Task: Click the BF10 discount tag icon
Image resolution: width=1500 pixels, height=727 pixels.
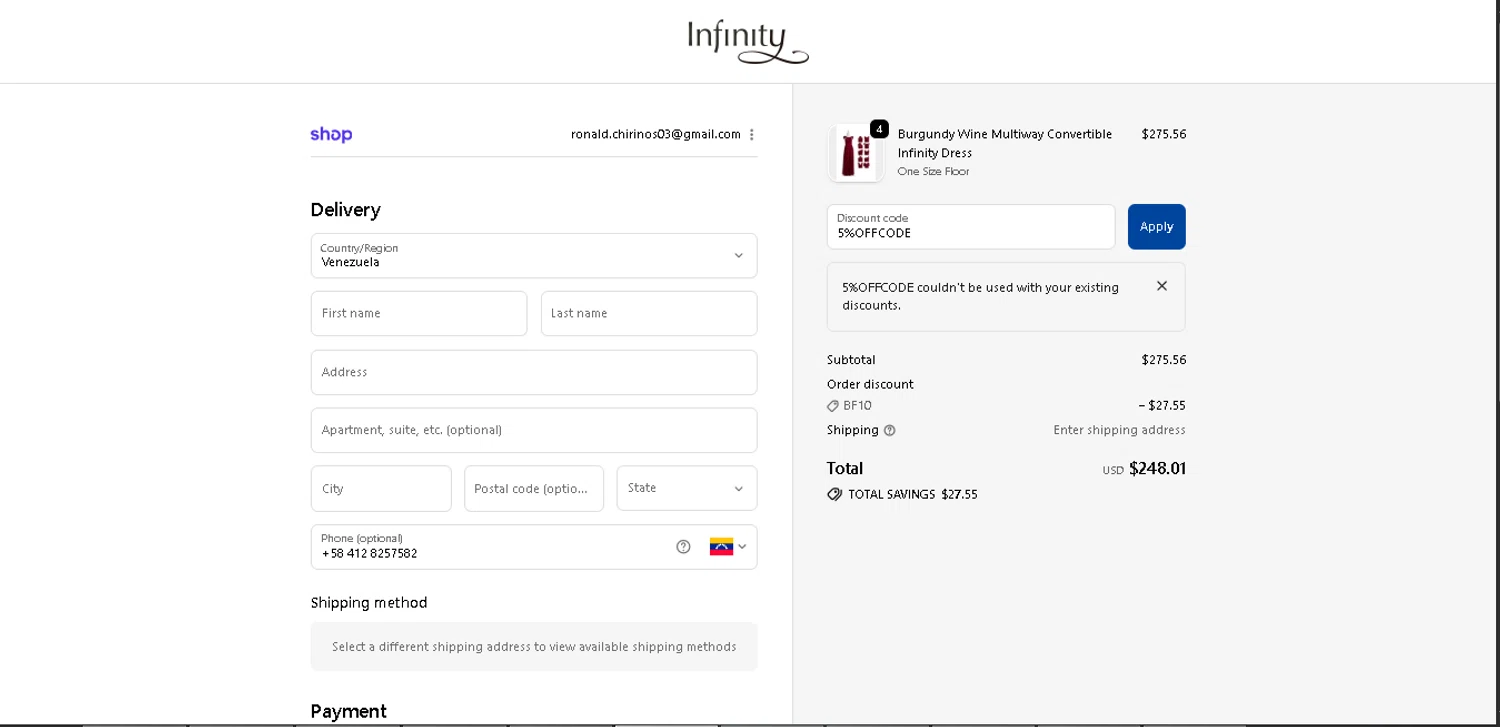Action: (833, 406)
